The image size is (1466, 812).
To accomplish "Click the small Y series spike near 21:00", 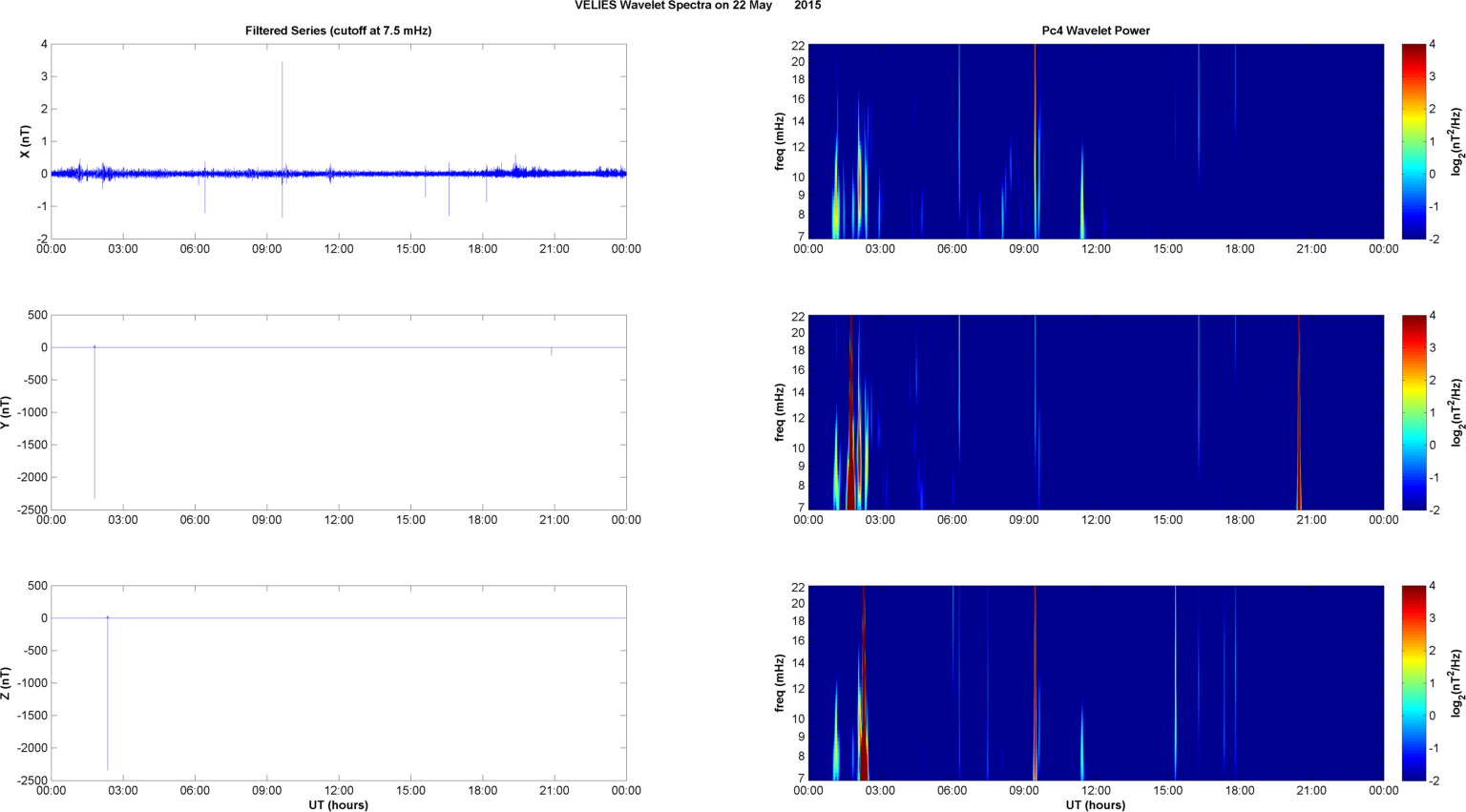I will (552, 351).
